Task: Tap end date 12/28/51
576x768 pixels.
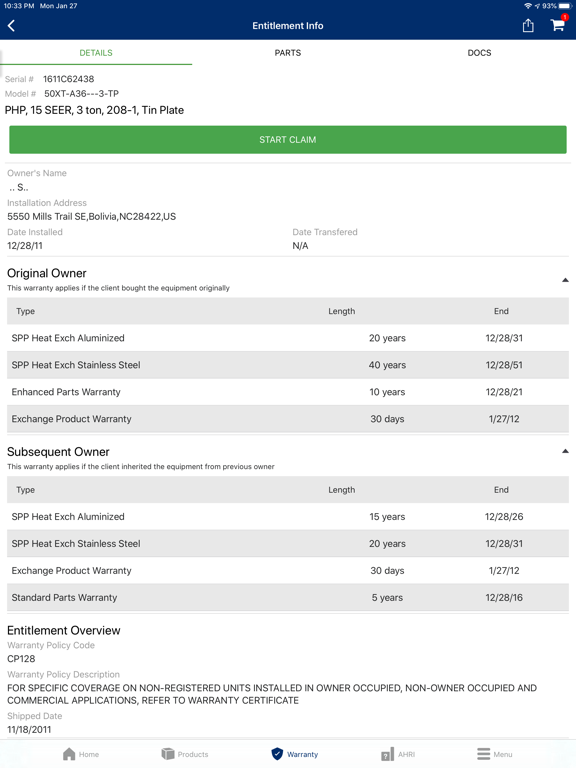Action: [504, 365]
